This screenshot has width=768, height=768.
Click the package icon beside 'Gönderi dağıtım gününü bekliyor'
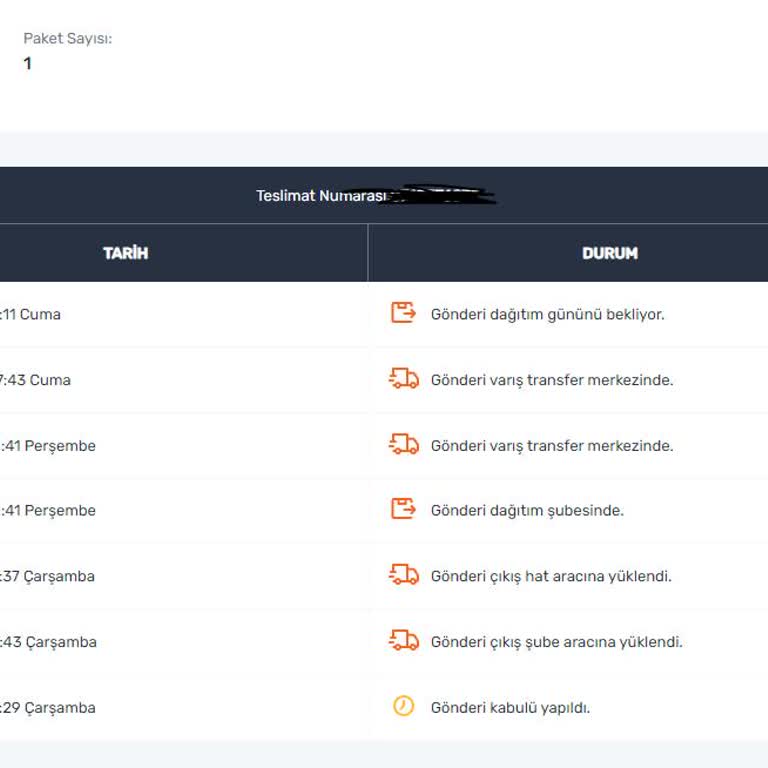pyautogui.click(x=404, y=312)
